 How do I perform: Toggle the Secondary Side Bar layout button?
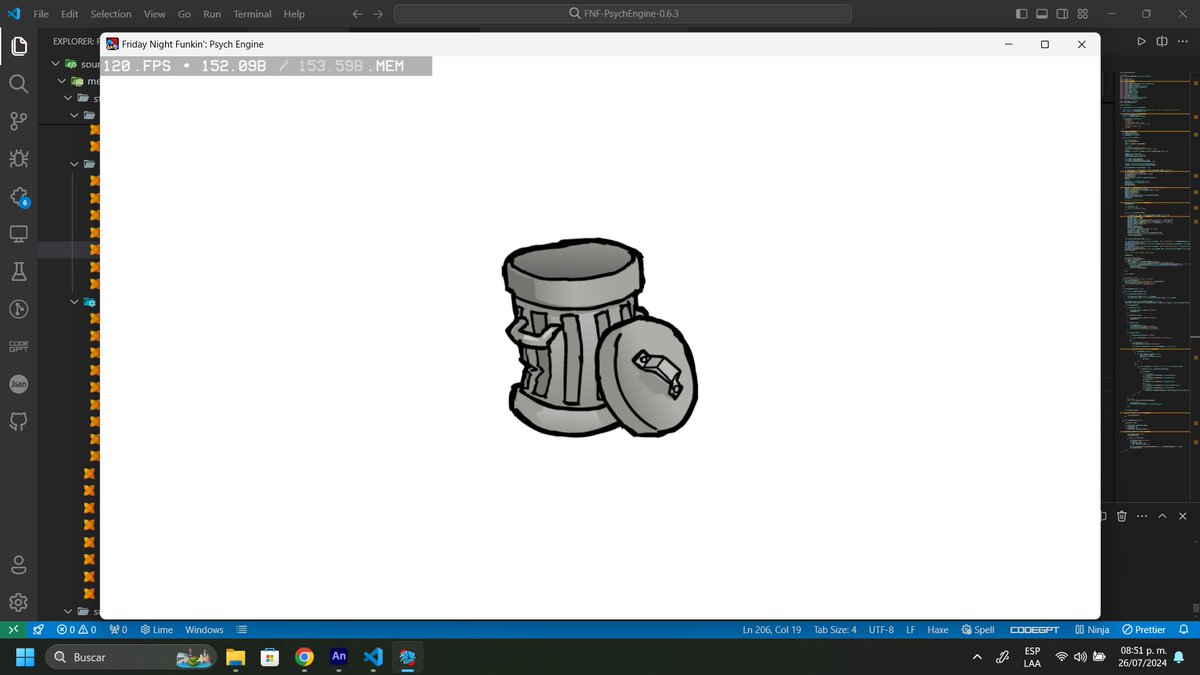tap(1063, 14)
